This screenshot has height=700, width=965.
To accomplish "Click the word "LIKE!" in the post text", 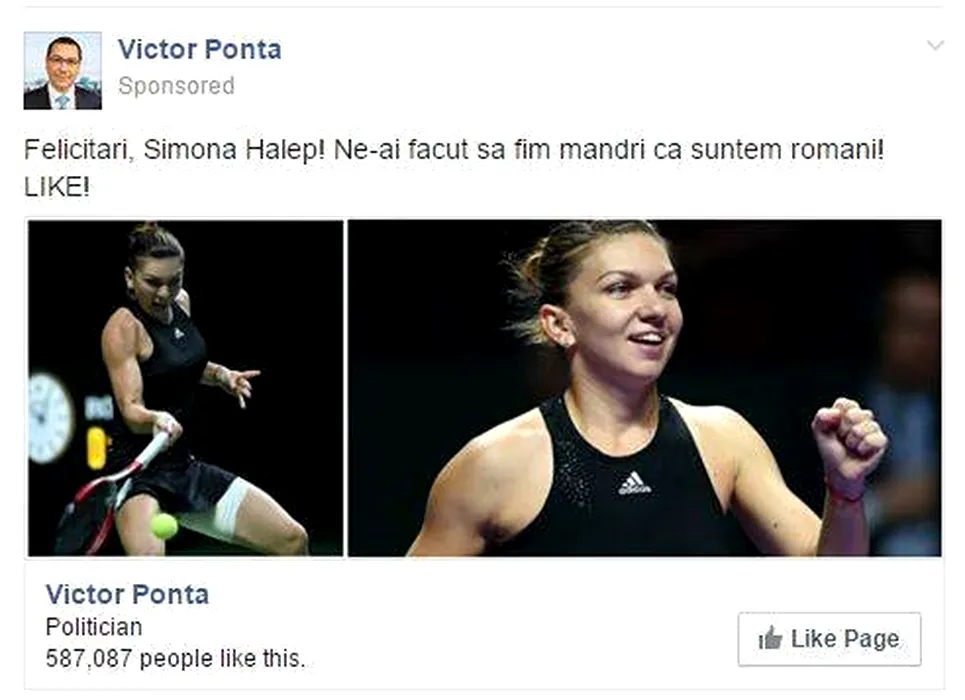I will click(57, 187).
